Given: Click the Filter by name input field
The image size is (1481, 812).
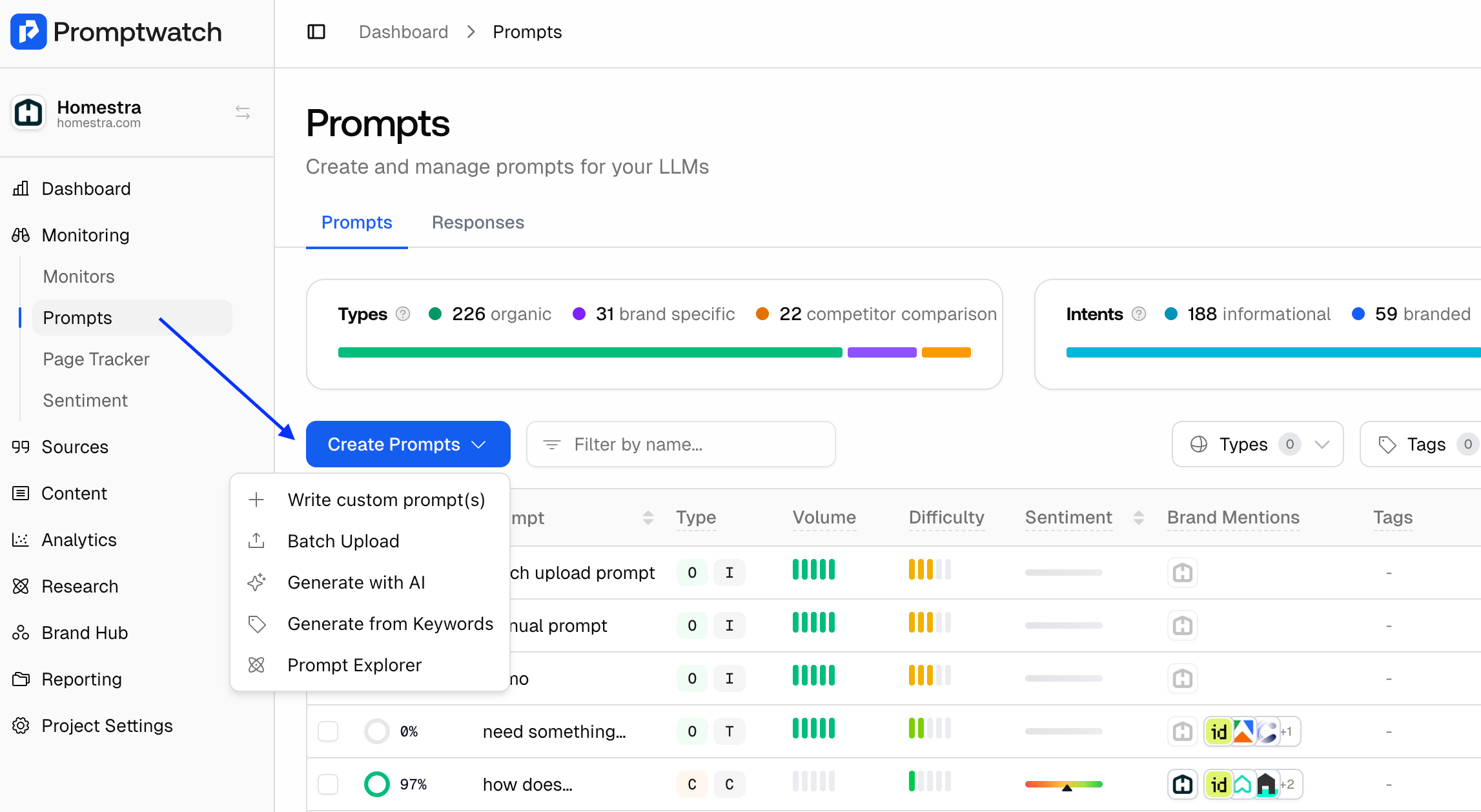Looking at the screenshot, I should point(681,444).
